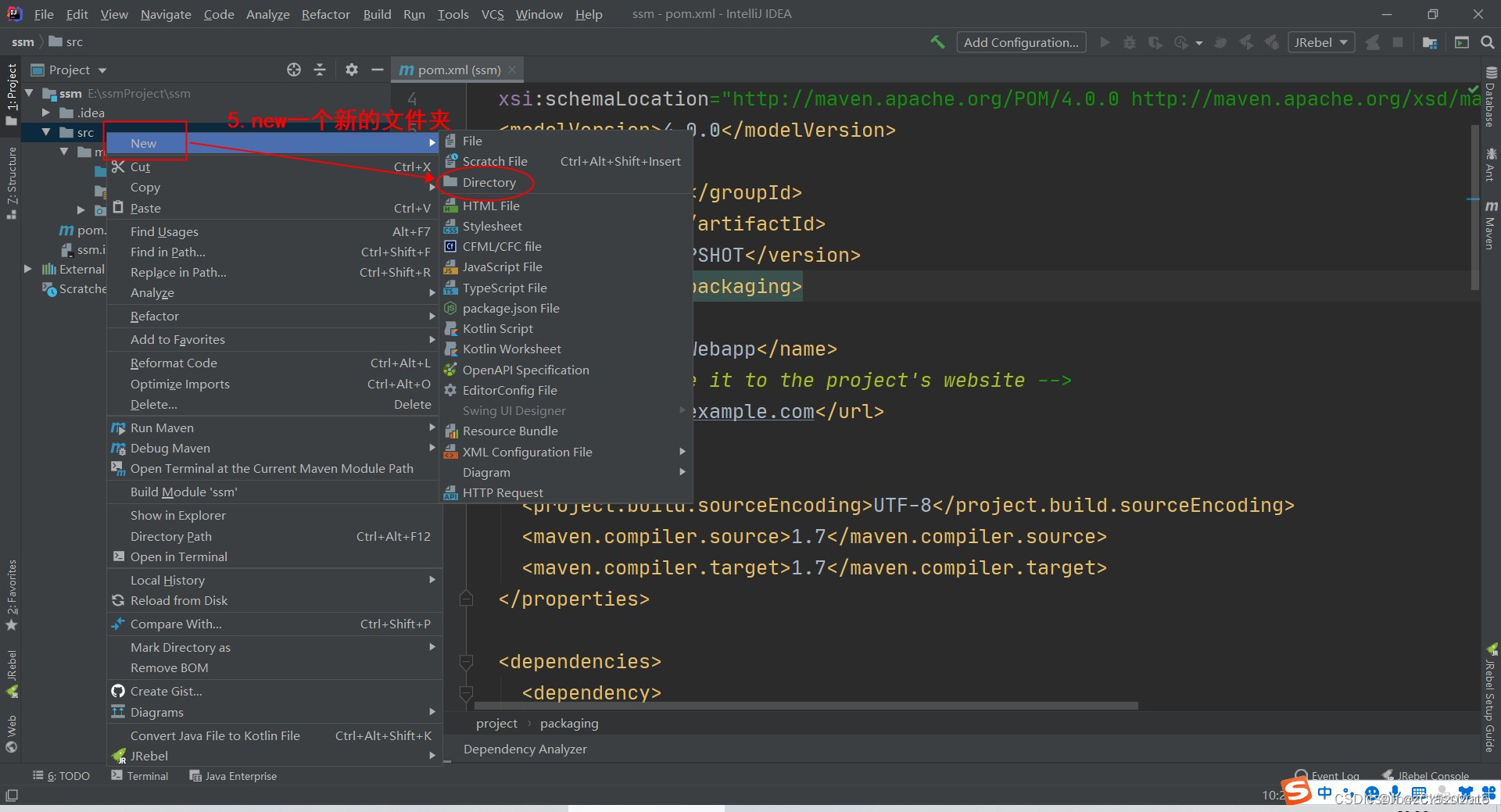Click the Debug bug icon in toolbar
This screenshot has width=1501, height=812.
1130,42
